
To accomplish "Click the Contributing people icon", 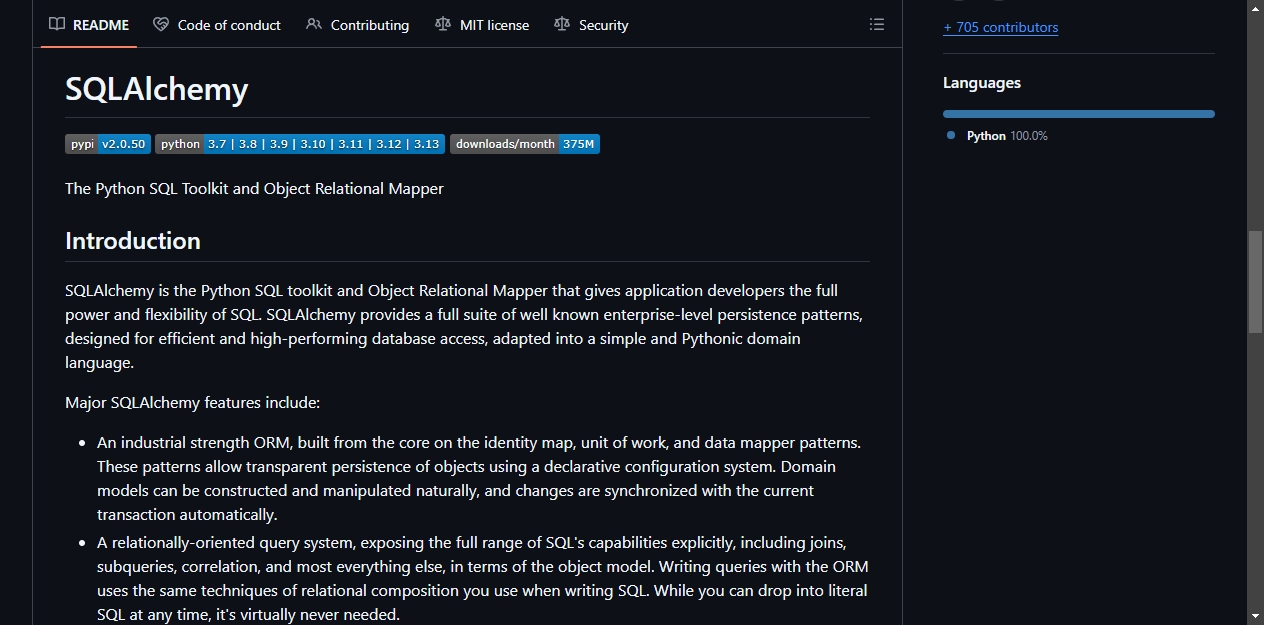I will [x=314, y=25].
